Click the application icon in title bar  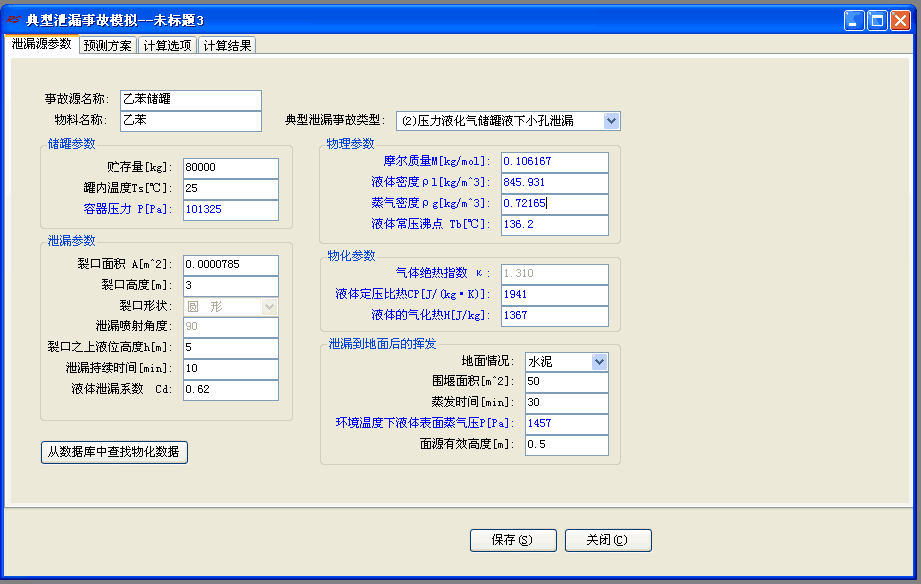point(14,21)
